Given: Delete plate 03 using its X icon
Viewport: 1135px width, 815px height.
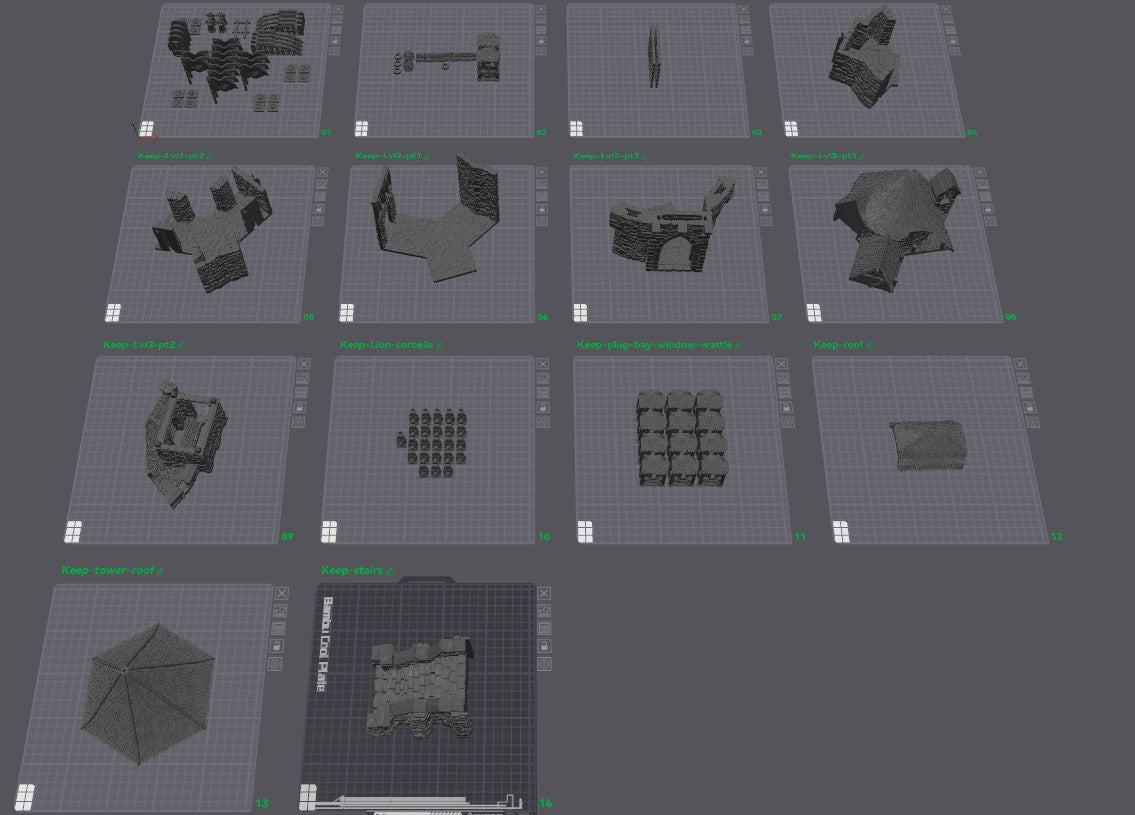Looking at the screenshot, I should (745, 9).
